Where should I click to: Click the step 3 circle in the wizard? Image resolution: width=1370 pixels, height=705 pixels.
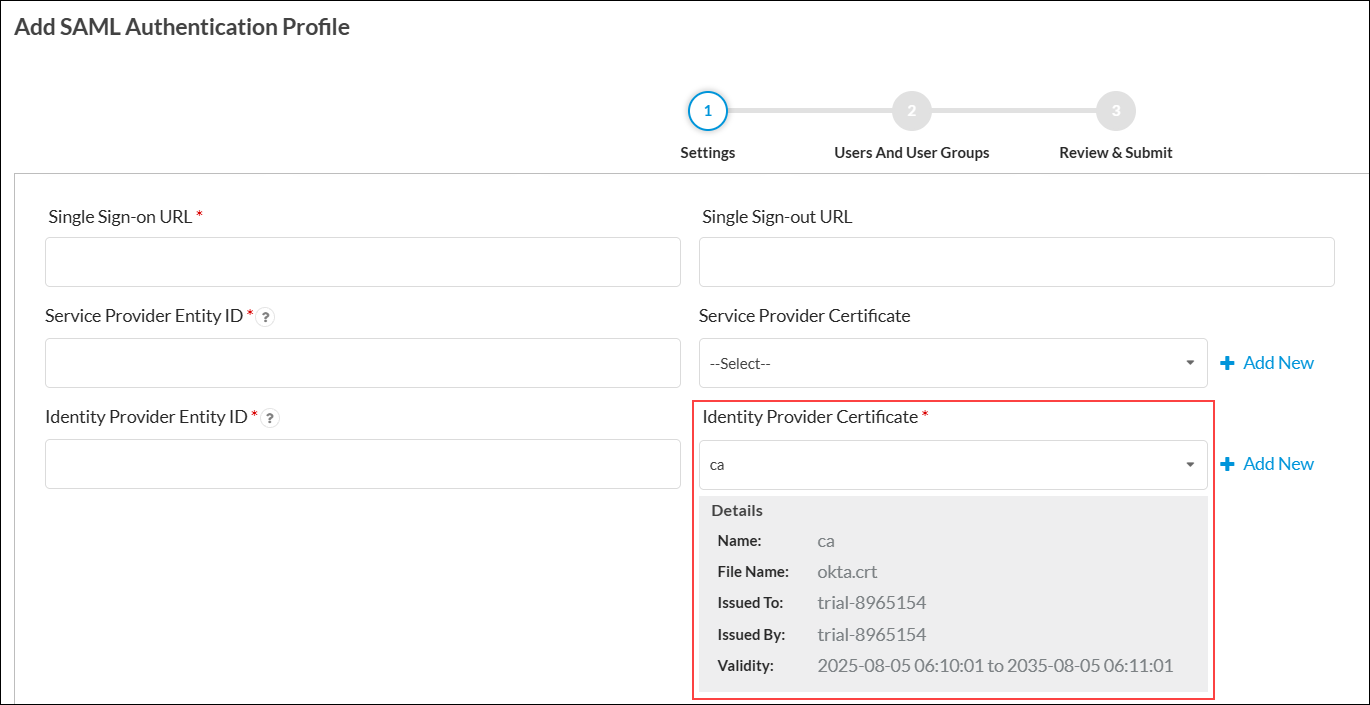coord(1115,111)
